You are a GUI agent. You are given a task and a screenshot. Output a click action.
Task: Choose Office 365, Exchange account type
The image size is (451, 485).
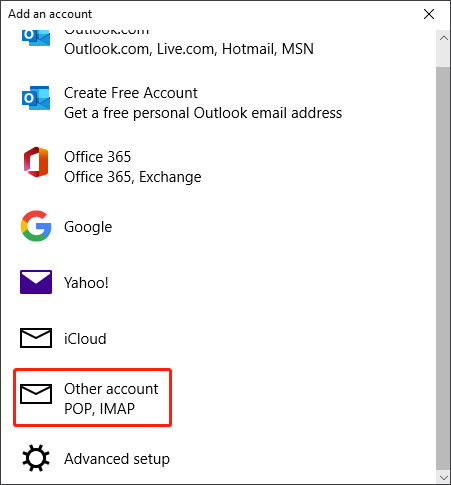pos(133,177)
